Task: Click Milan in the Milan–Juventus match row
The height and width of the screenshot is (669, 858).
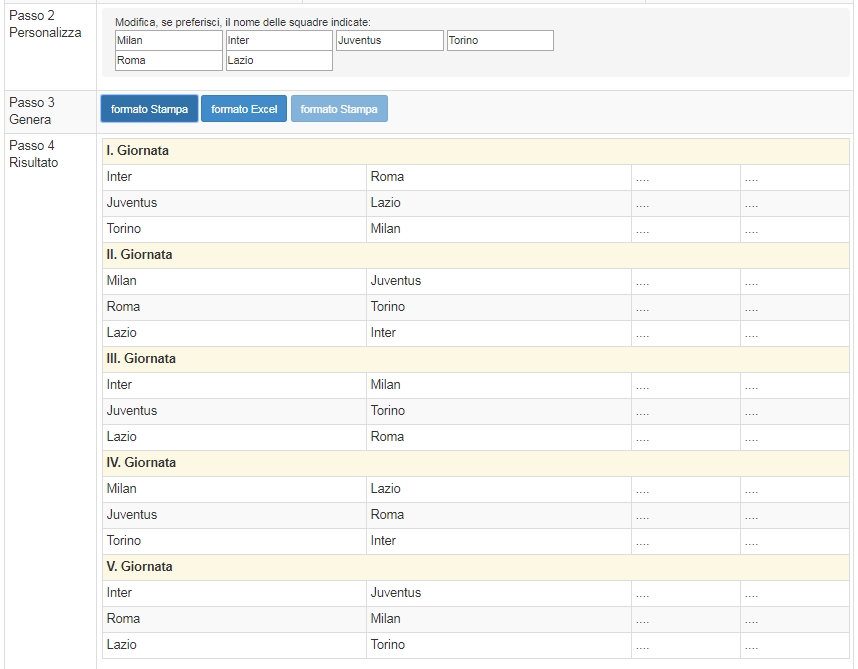Action: [x=121, y=281]
